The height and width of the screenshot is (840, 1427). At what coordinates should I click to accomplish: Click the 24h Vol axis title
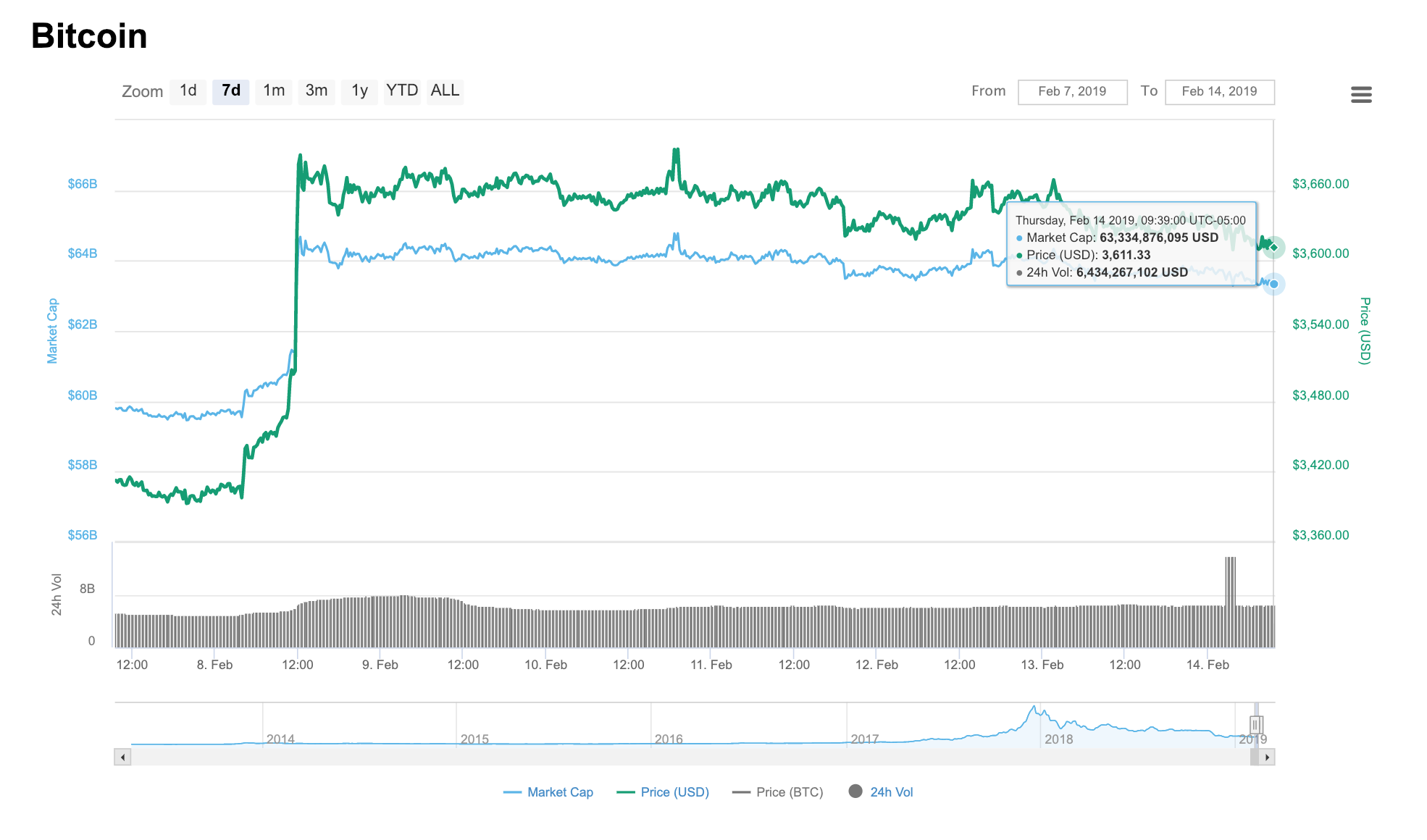click(57, 595)
